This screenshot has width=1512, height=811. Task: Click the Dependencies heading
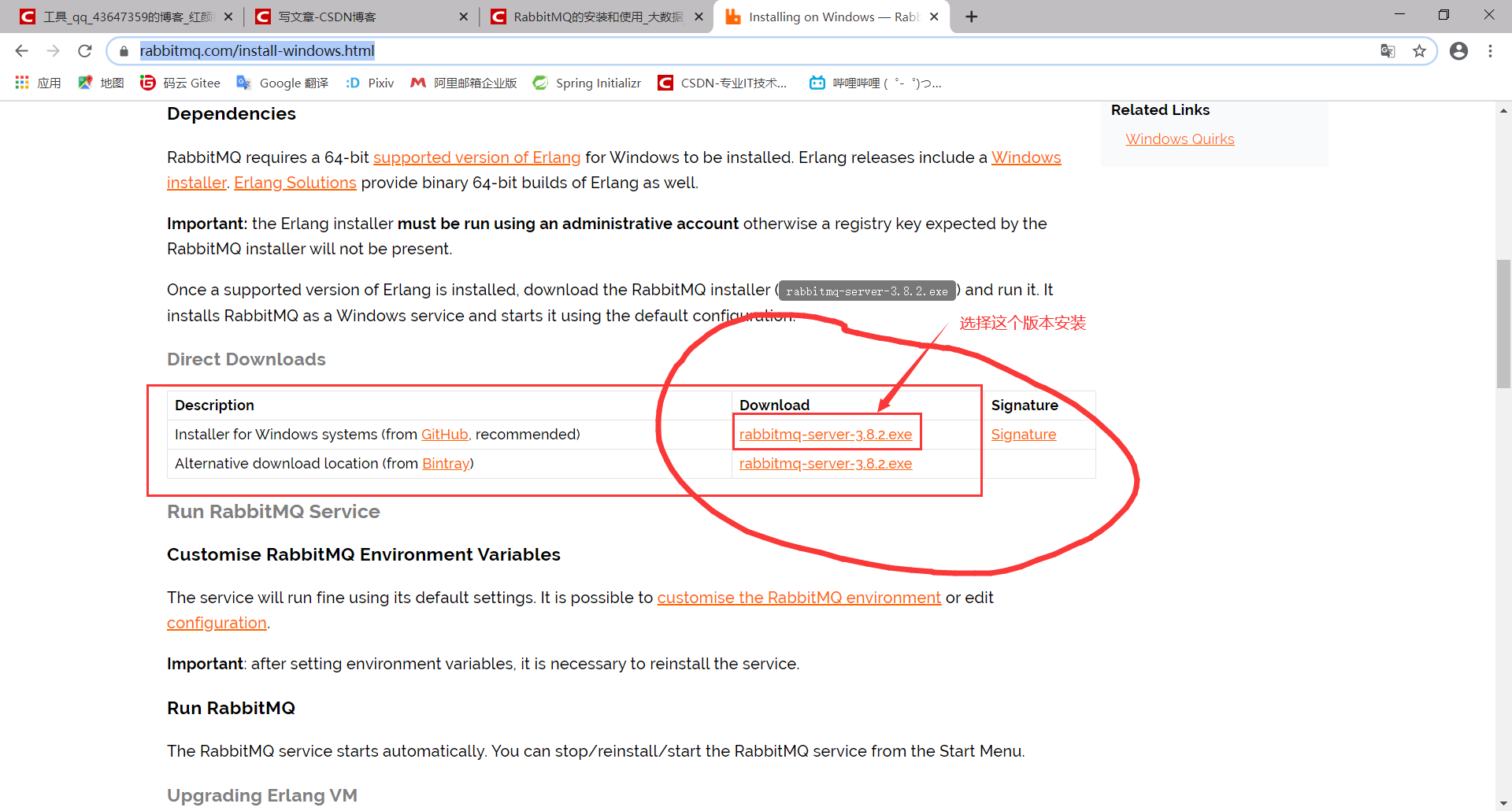pos(232,113)
